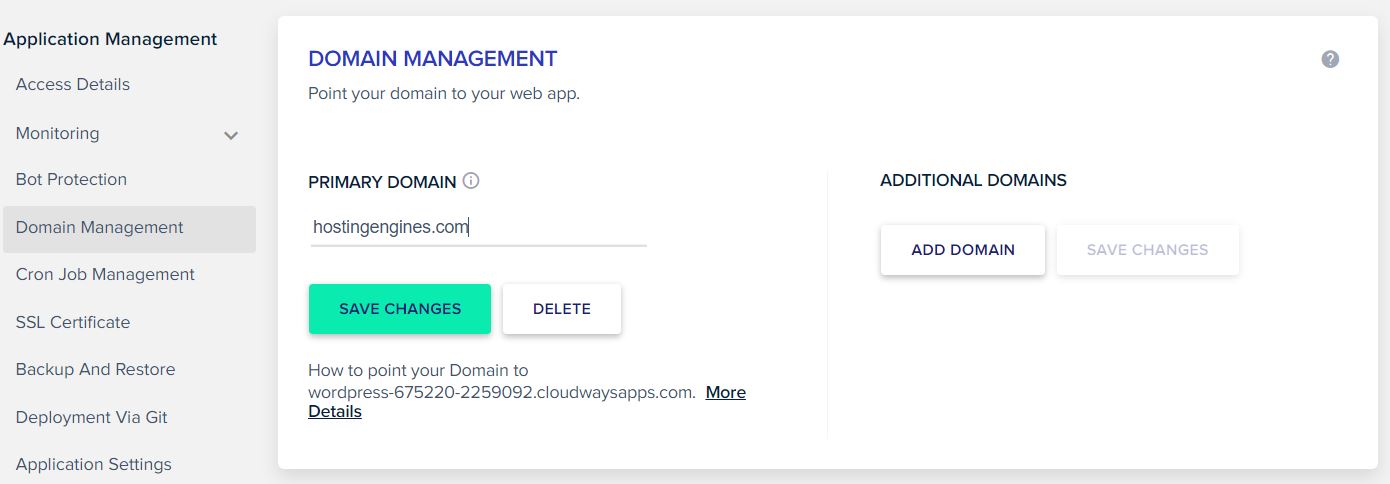Click the info icon beside Primary Domain
This screenshot has width=1390, height=484.
[471, 181]
